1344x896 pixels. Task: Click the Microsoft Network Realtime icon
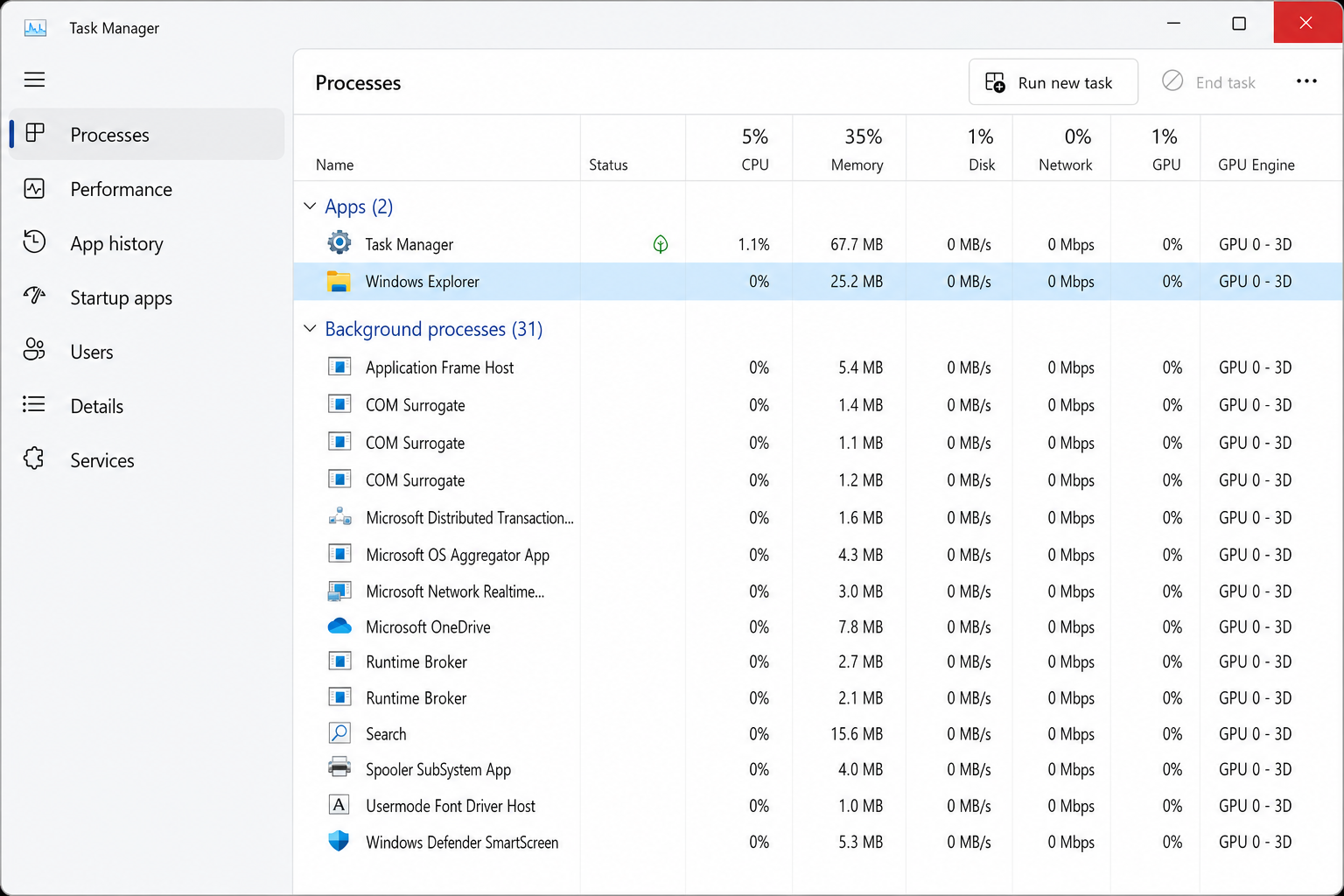[339, 591]
